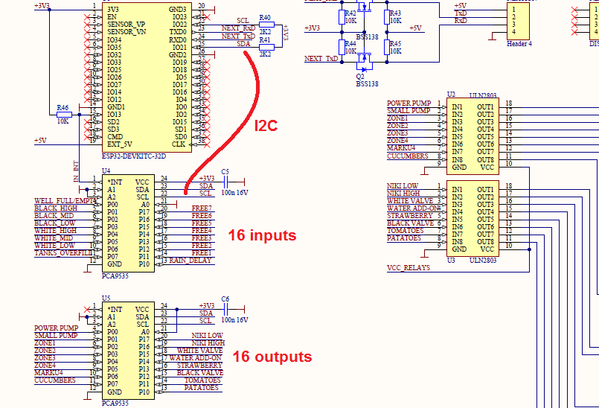Click the U4 designator above the PCA9535
The height and width of the screenshot is (408, 599).
pos(106,171)
